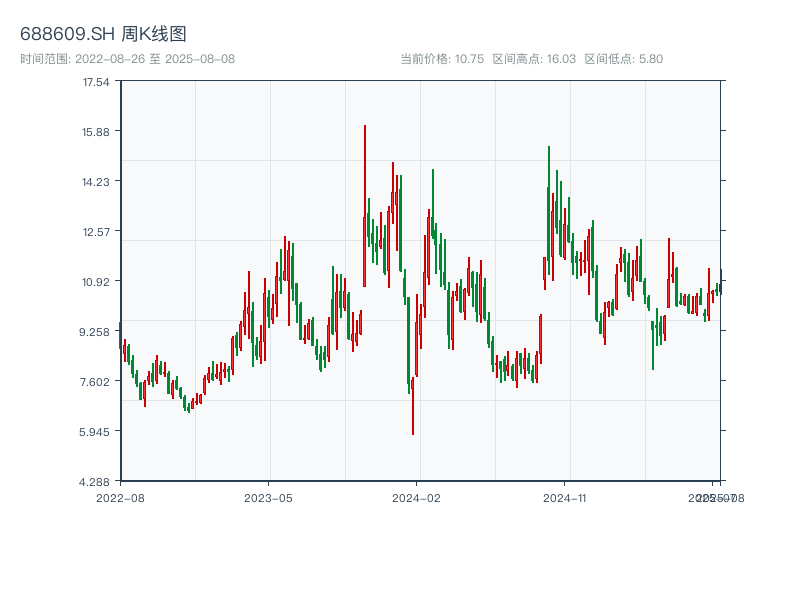Click the 17.54 y-axis label
800x600 pixels.
[96, 82]
